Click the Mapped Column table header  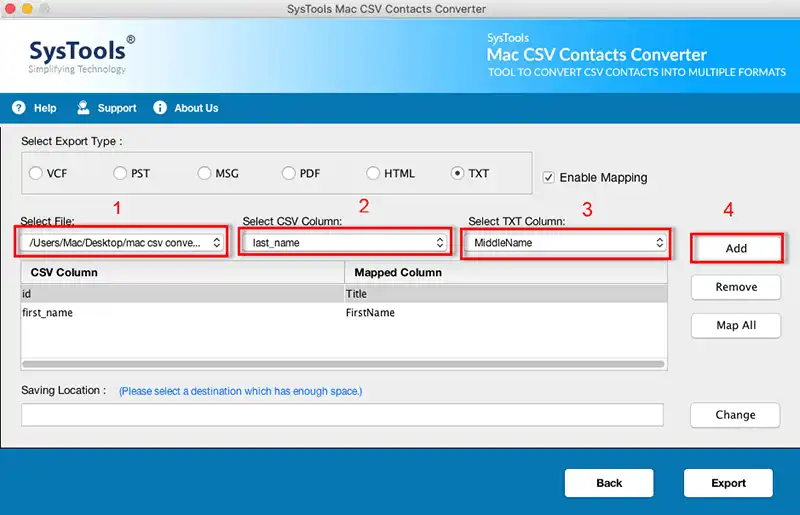[x=506, y=272]
